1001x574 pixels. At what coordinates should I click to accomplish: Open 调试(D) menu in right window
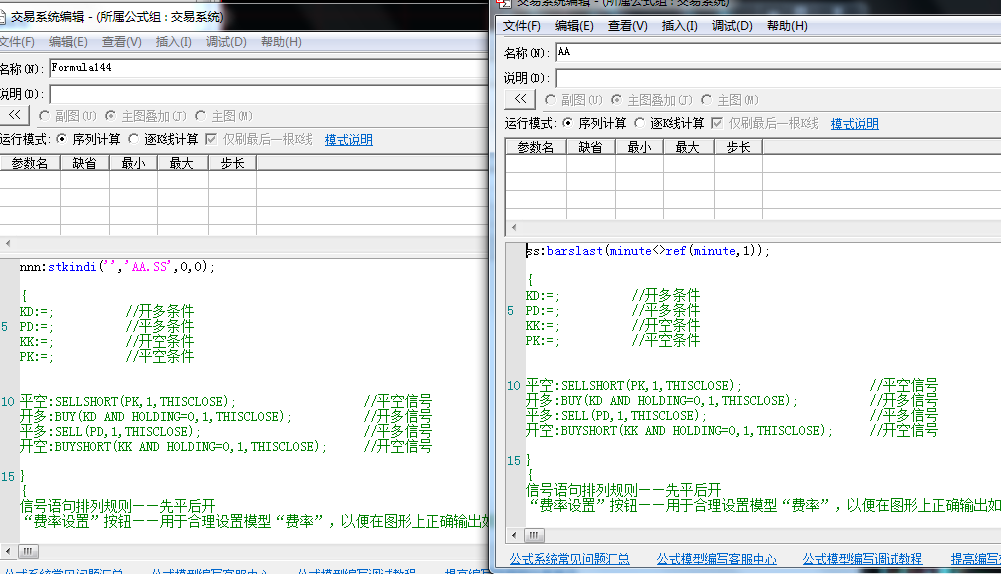click(x=732, y=26)
